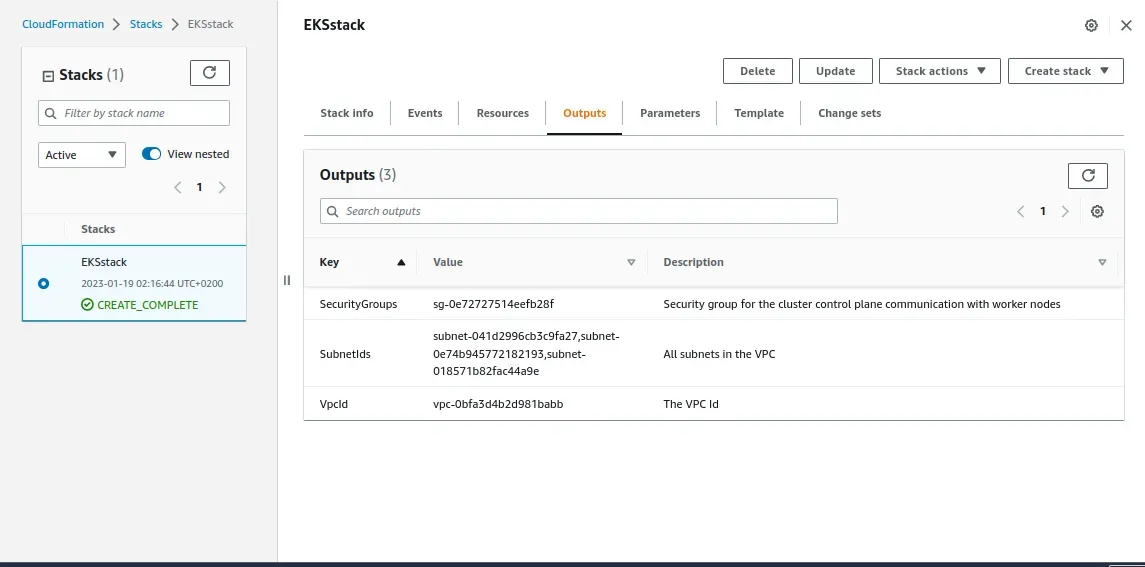The width and height of the screenshot is (1145, 567).
Task: Open the CloudFormation breadcrumb link
Action: [65, 24]
